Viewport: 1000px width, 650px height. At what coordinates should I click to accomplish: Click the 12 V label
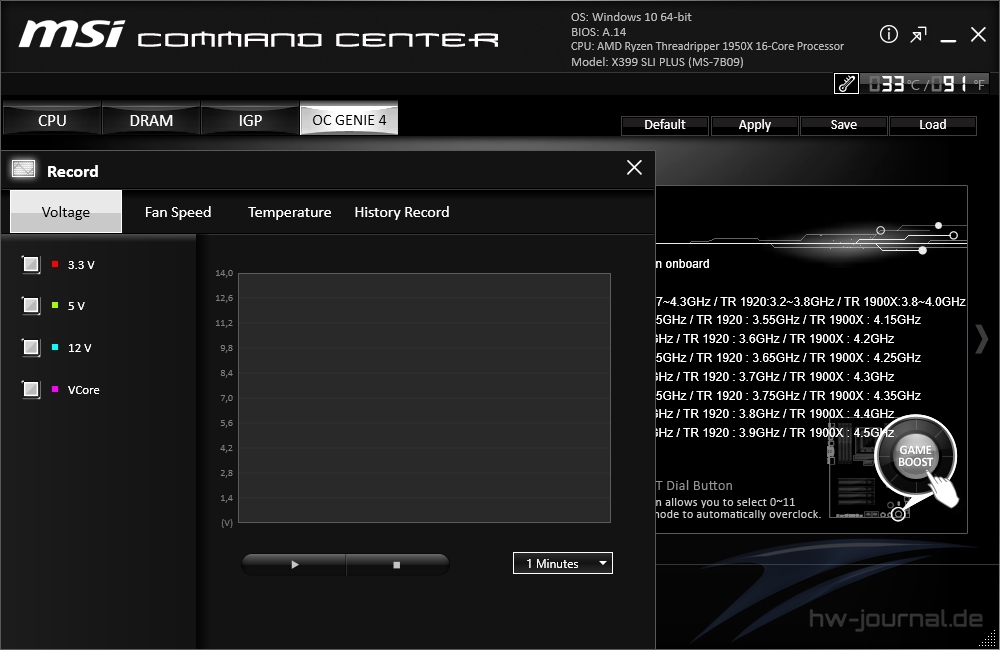coord(80,348)
